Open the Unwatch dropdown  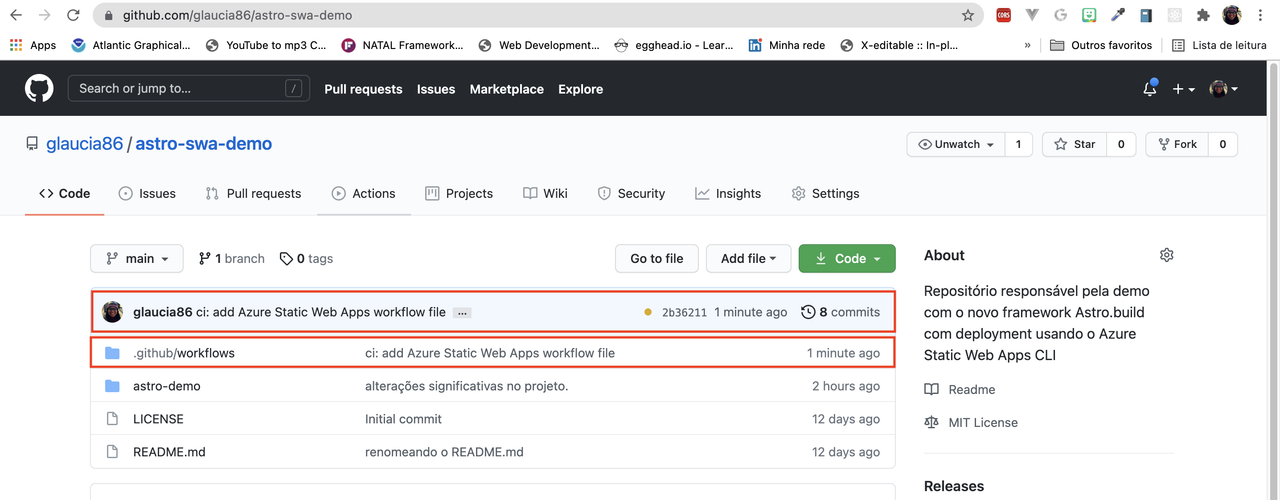tap(955, 144)
